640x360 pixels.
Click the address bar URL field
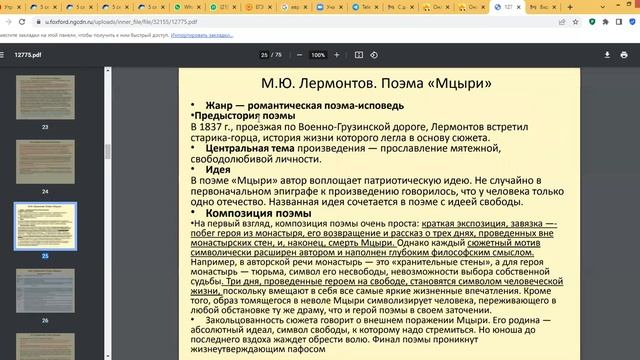click(121, 22)
